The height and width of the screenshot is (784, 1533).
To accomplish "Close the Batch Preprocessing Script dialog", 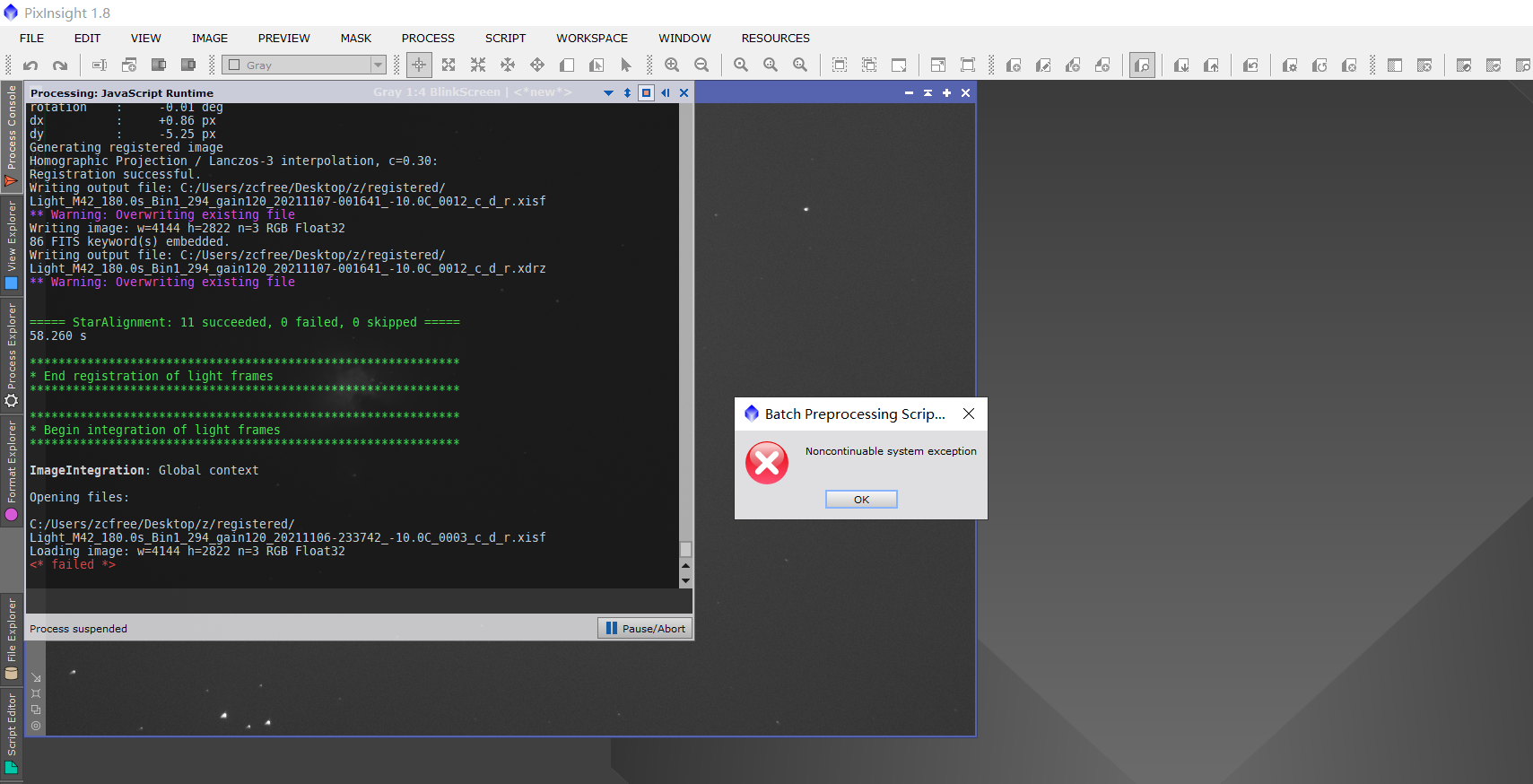I will [x=969, y=414].
